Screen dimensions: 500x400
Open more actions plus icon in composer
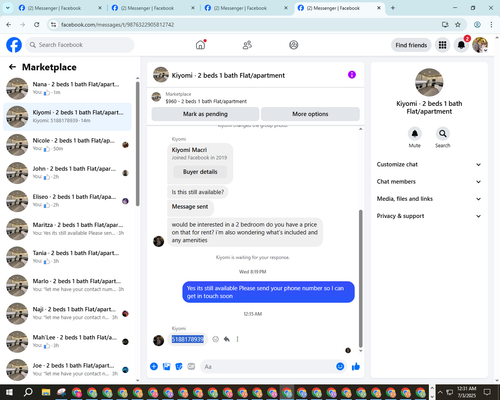click(154, 367)
